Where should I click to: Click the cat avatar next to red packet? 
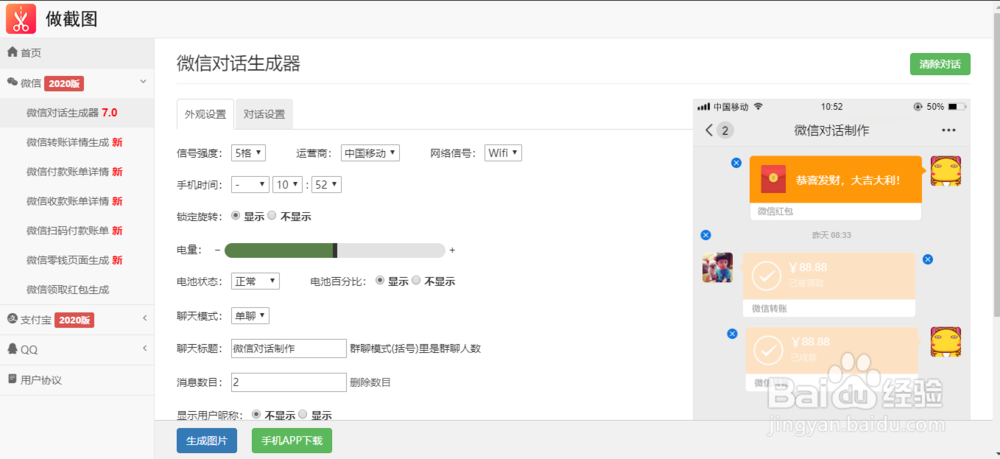pyautogui.click(x=946, y=171)
